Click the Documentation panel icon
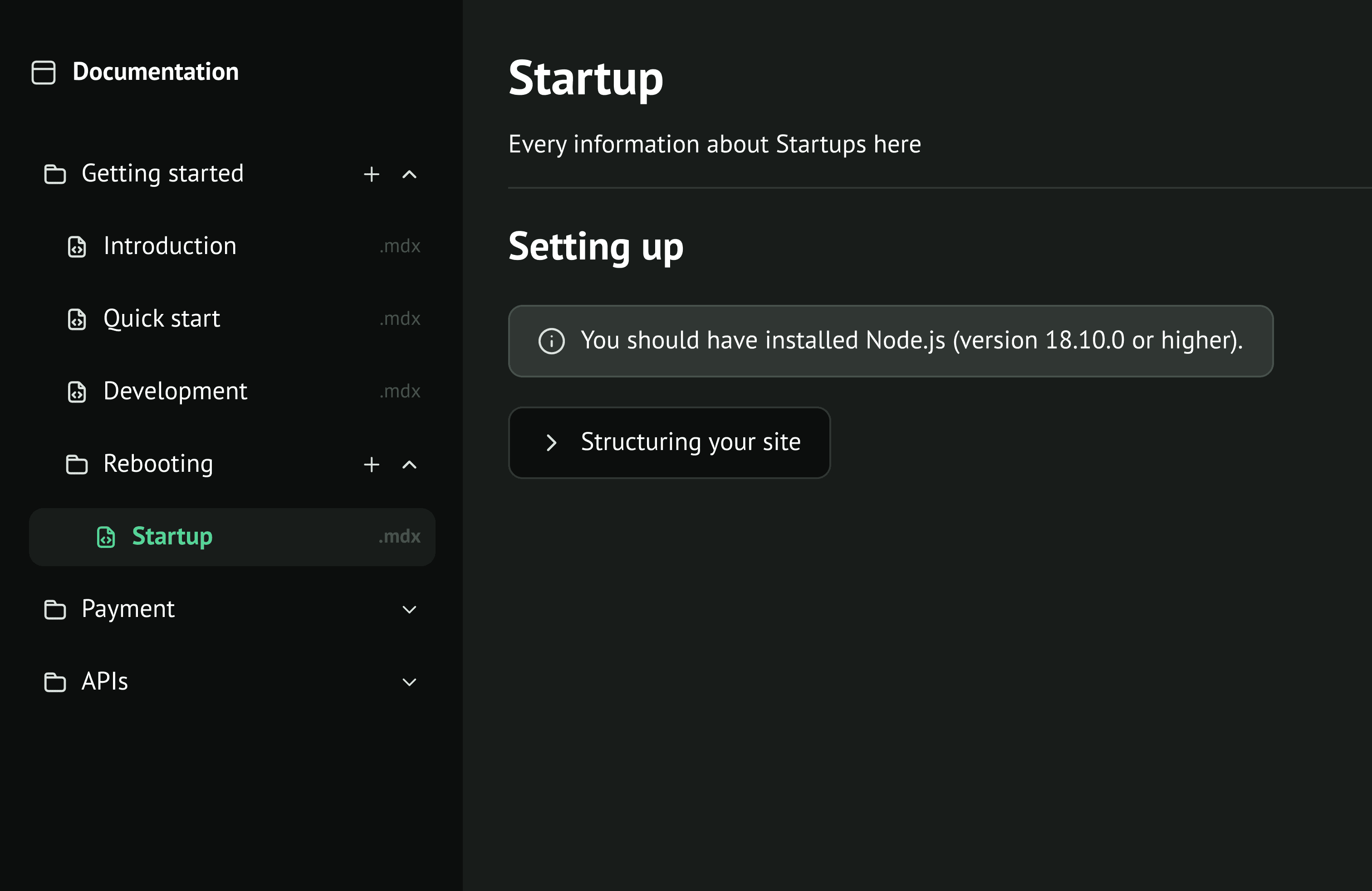Screen dimensions: 1372x891 coord(43,73)
